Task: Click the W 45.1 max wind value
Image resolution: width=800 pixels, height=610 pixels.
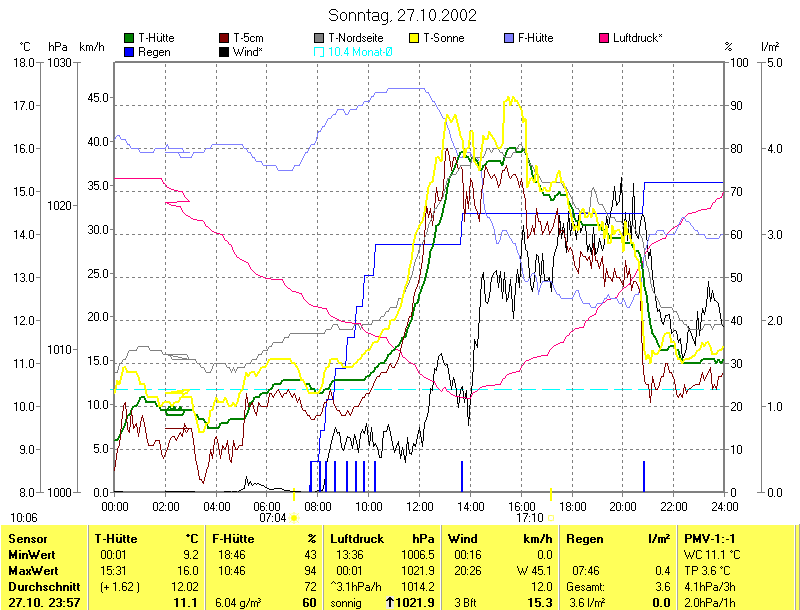Action: 535,571
